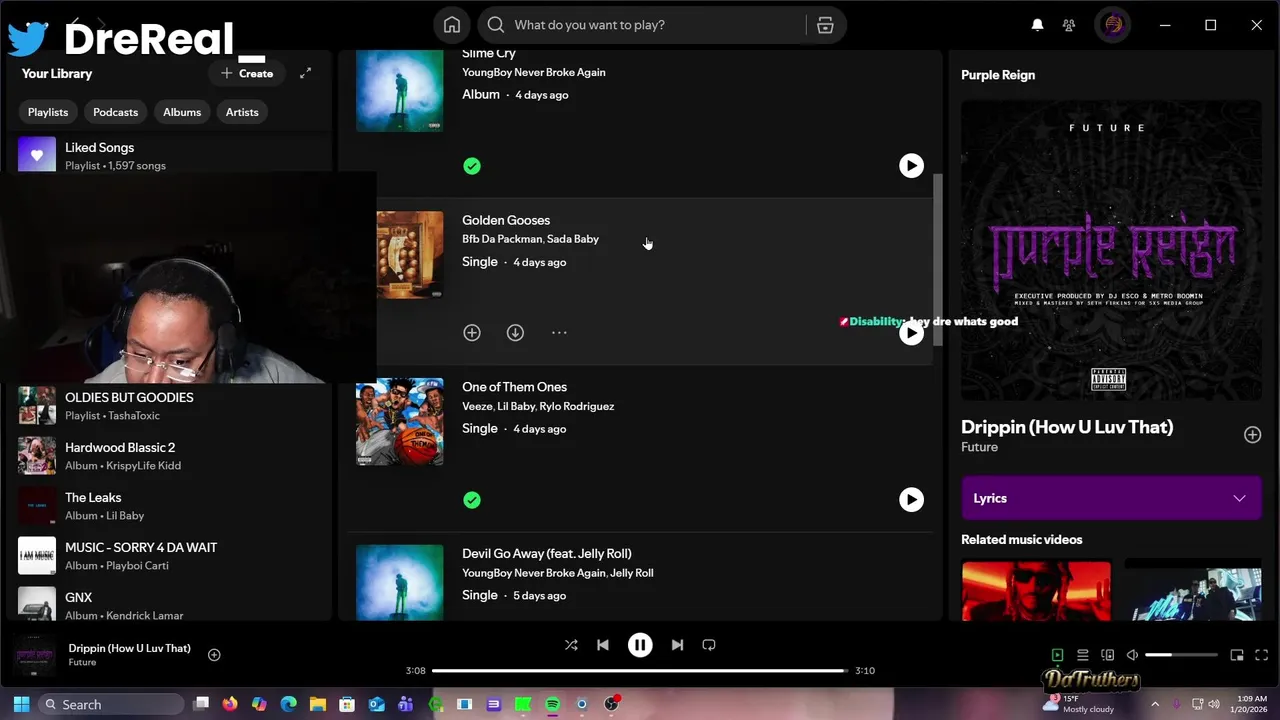Toggle saved checkmark on Slime Cry
Screen dimensions: 1280x720
pos(472,166)
